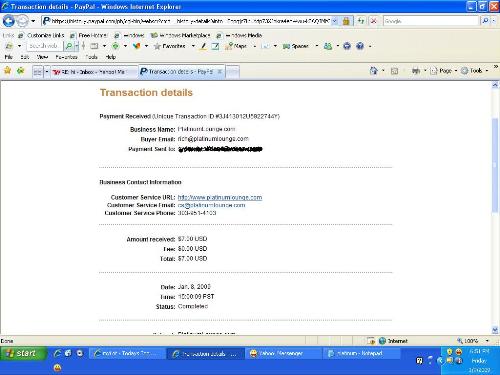Click the security padlock icon
This screenshot has height=375, width=500.
pos(346,21)
